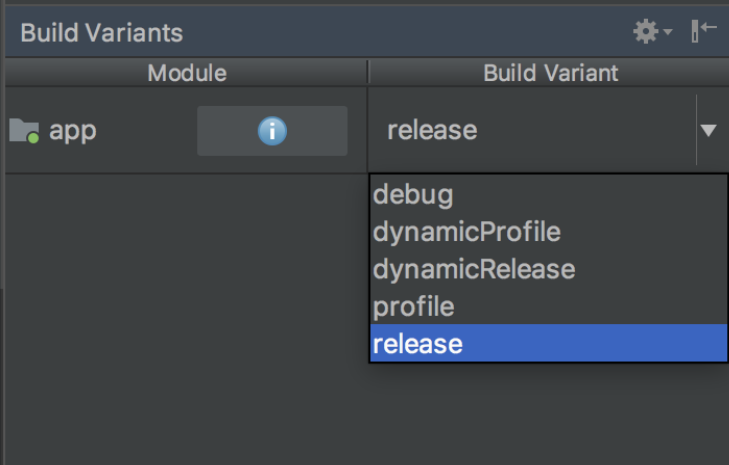729x465 pixels.
Task: Click the blue info icon
Action: [x=272, y=131]
